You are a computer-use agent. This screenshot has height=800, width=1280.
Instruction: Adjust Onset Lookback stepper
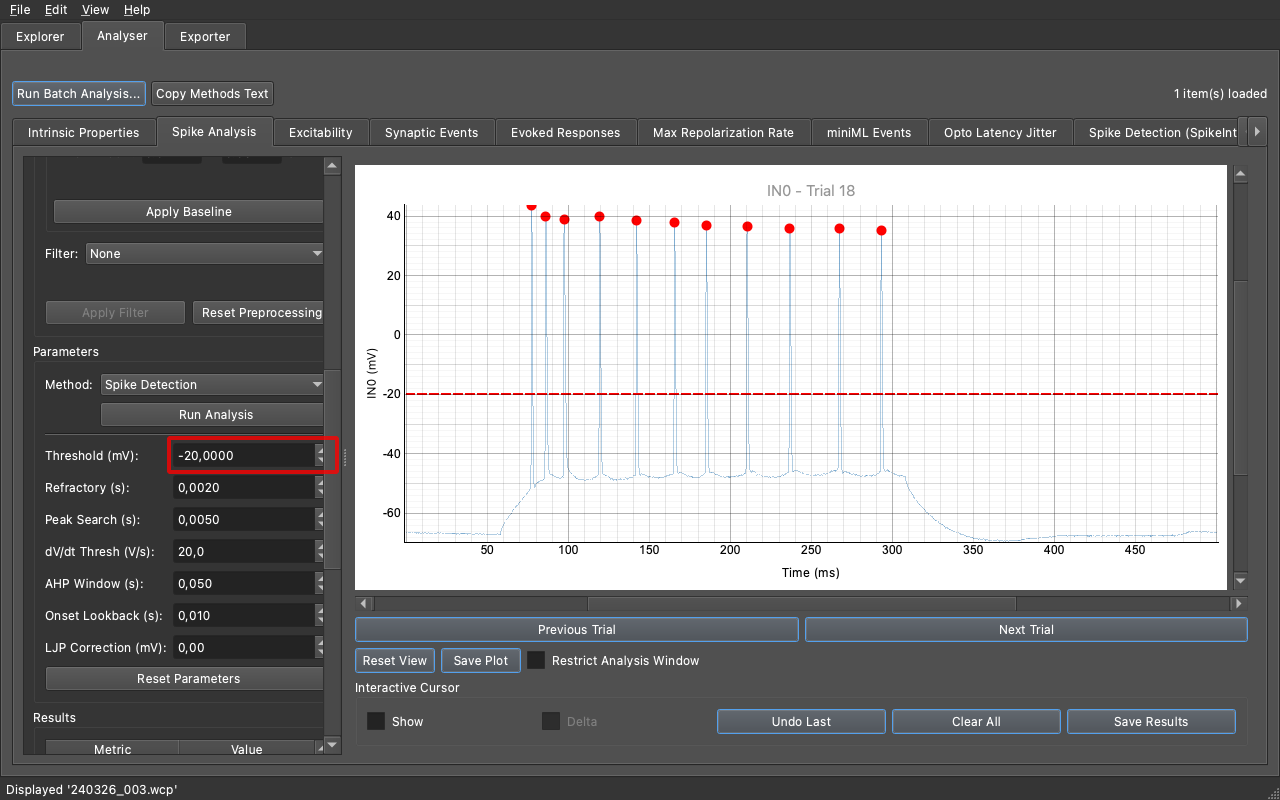[x=320, y=616]
